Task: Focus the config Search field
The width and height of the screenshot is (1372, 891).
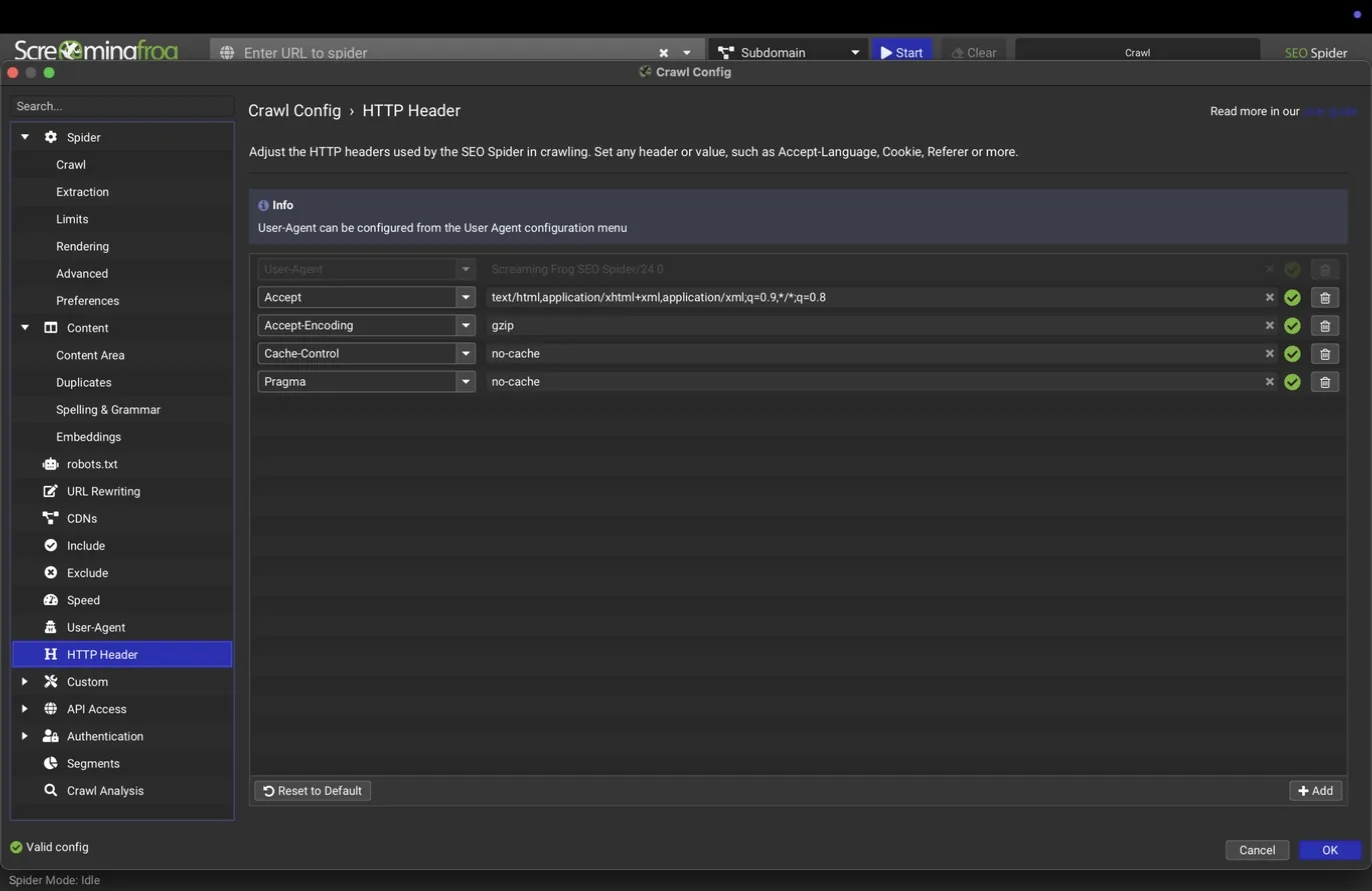Action: (x=122, y=106)
